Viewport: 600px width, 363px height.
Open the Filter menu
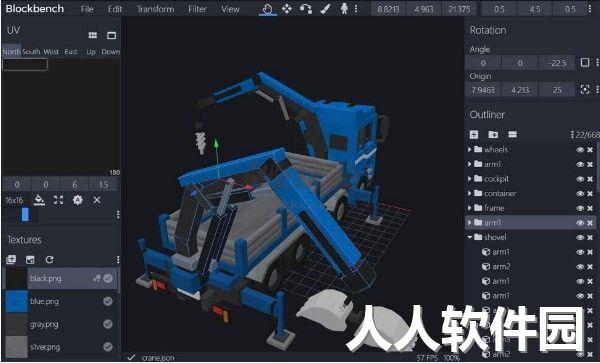pos(197,9)
